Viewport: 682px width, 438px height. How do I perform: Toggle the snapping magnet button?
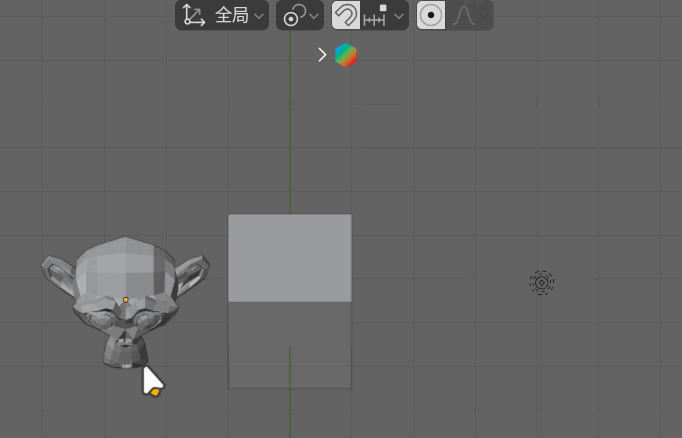click(346, 15)
